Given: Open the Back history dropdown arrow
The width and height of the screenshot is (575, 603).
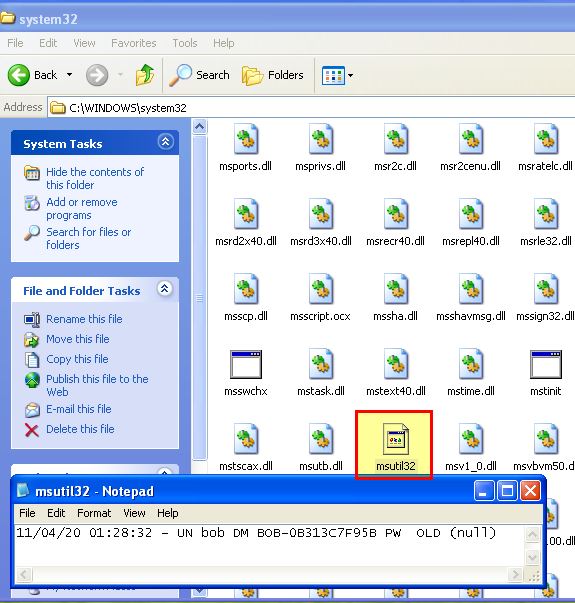Looking at the screenshot, I should pos(70,74).
